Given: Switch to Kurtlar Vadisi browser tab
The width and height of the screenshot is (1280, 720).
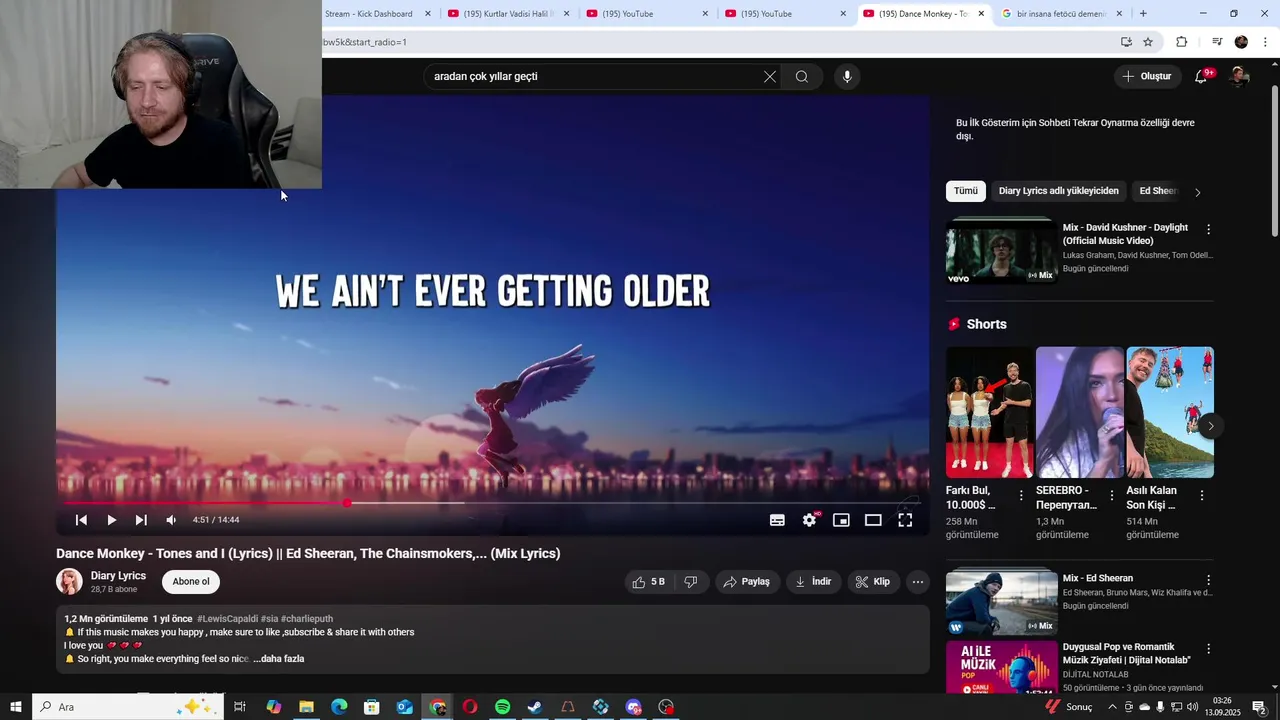Looking at the screenshot, I should (x=509, y=14).
